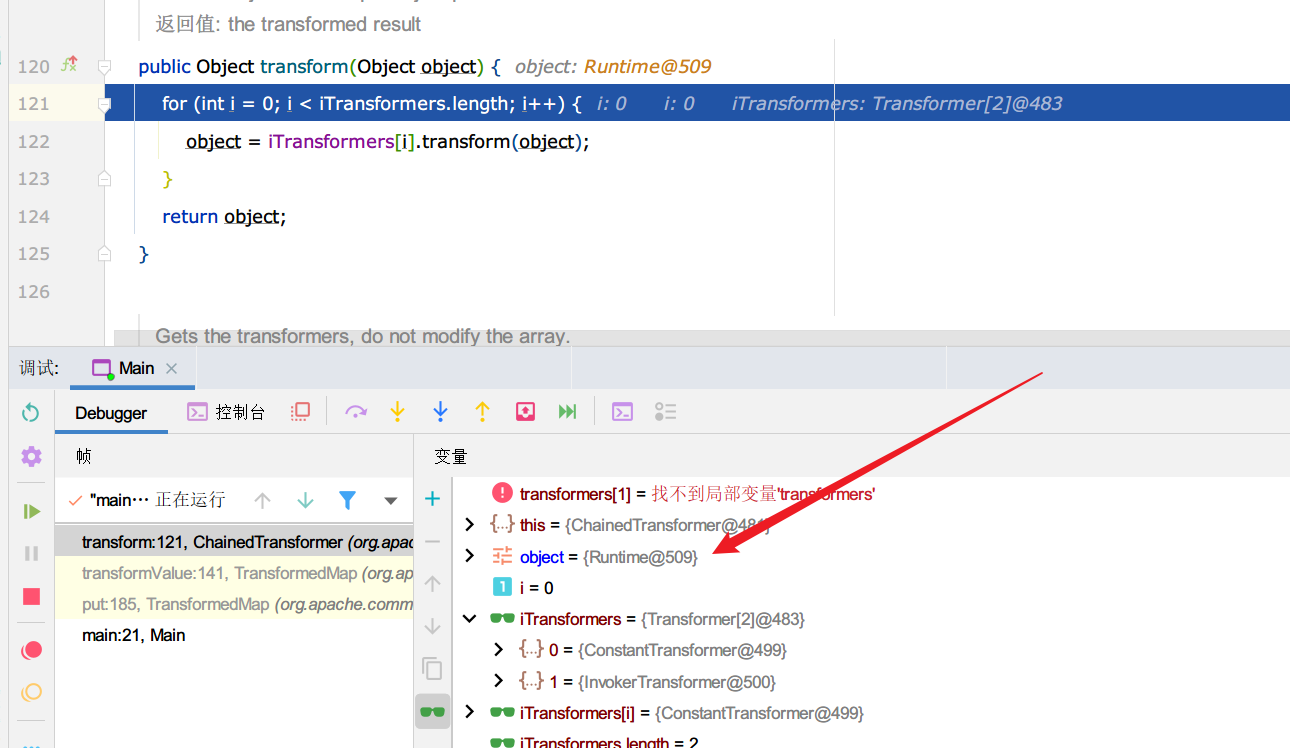
Task: Click 'return object;' code on line 124
Action: pos(224,216)
